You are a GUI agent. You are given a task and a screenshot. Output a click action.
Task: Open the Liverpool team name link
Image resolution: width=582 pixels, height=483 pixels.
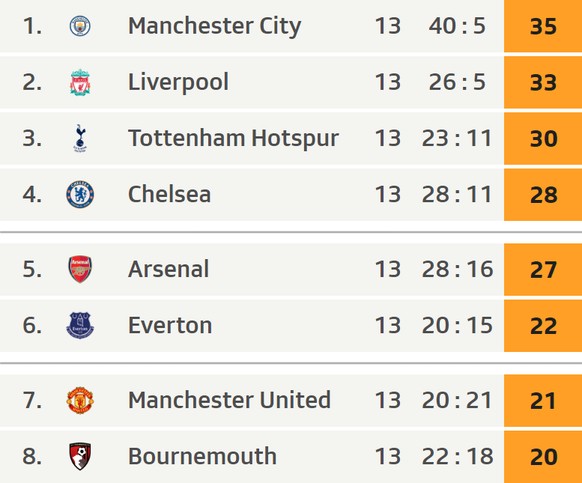(x=178, y=82)
